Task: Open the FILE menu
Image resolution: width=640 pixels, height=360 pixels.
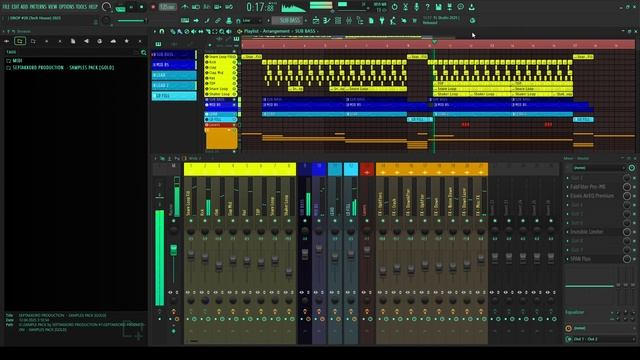Action: 6,7
